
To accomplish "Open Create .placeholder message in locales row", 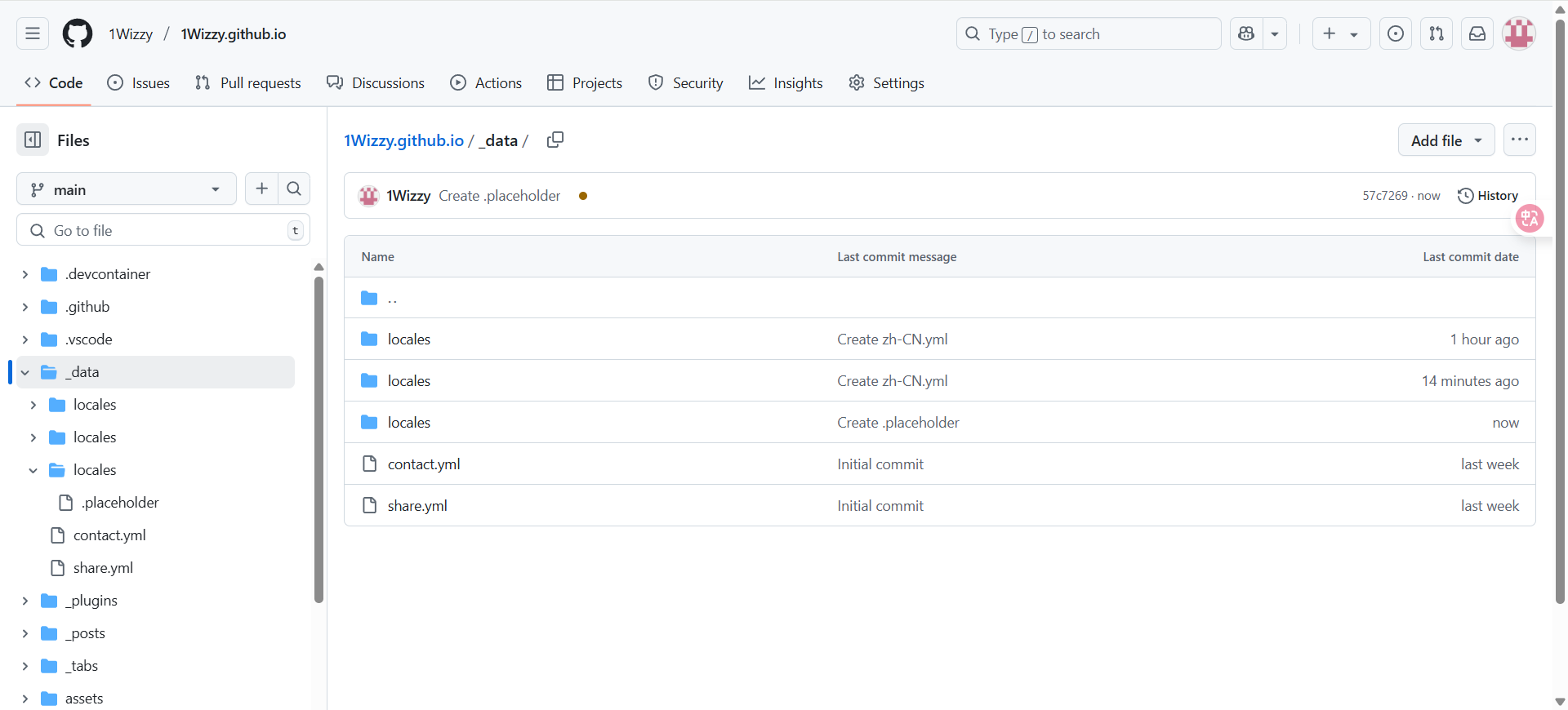I will pos(898,423).
